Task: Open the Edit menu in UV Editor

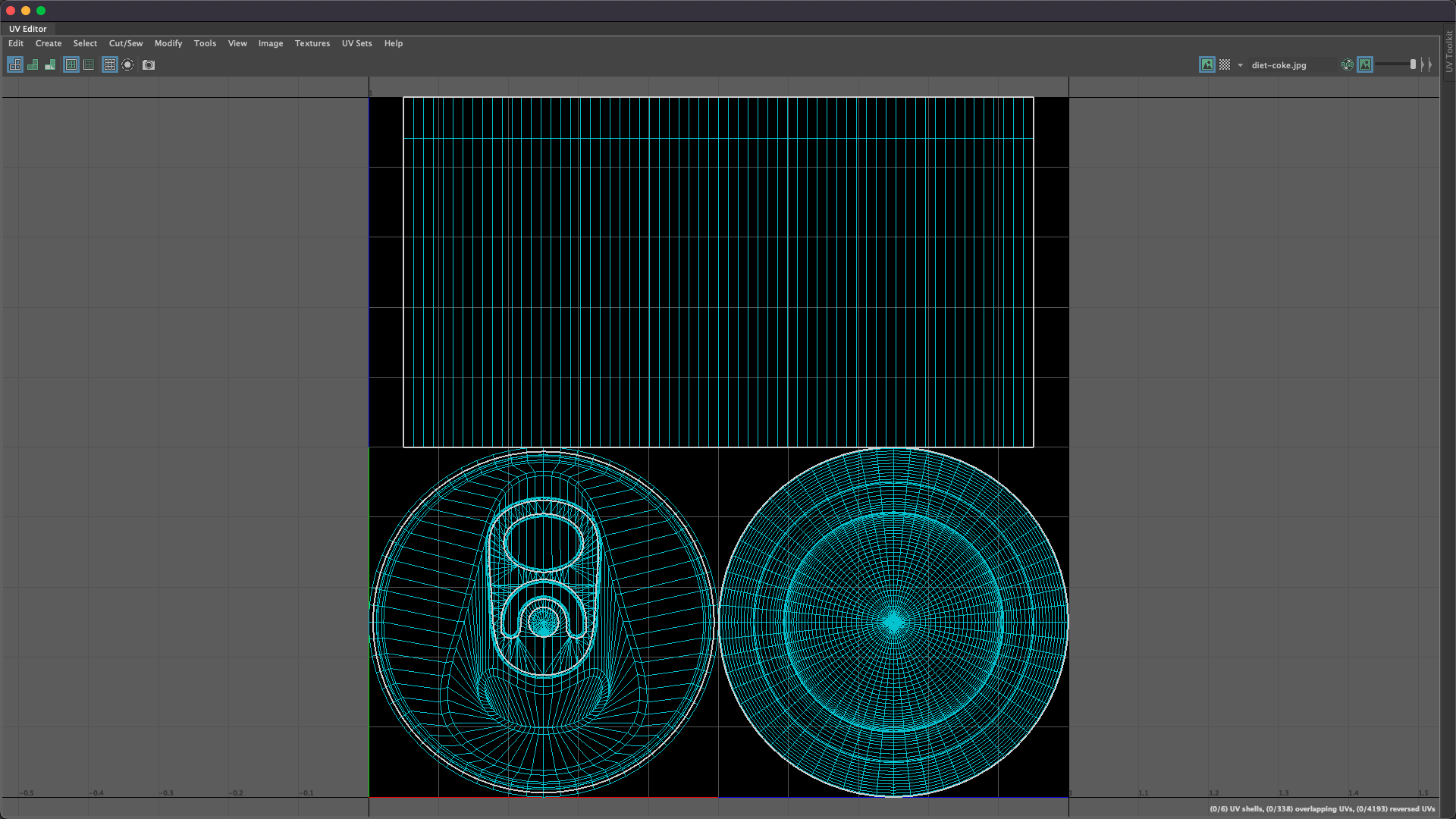Action: pyautogui.click(x=16, y=43)
